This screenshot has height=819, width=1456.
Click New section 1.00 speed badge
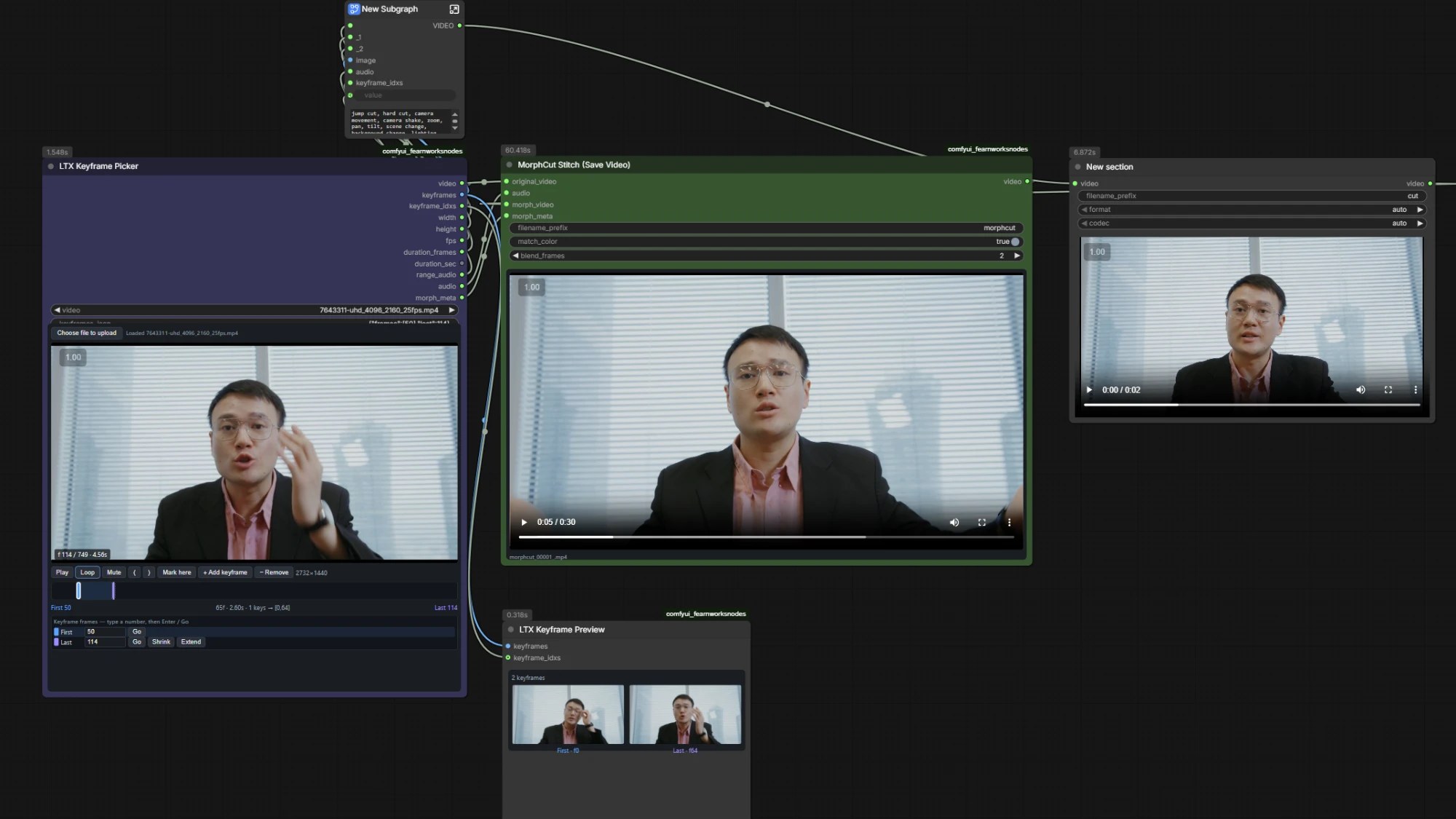point(1097,253)
